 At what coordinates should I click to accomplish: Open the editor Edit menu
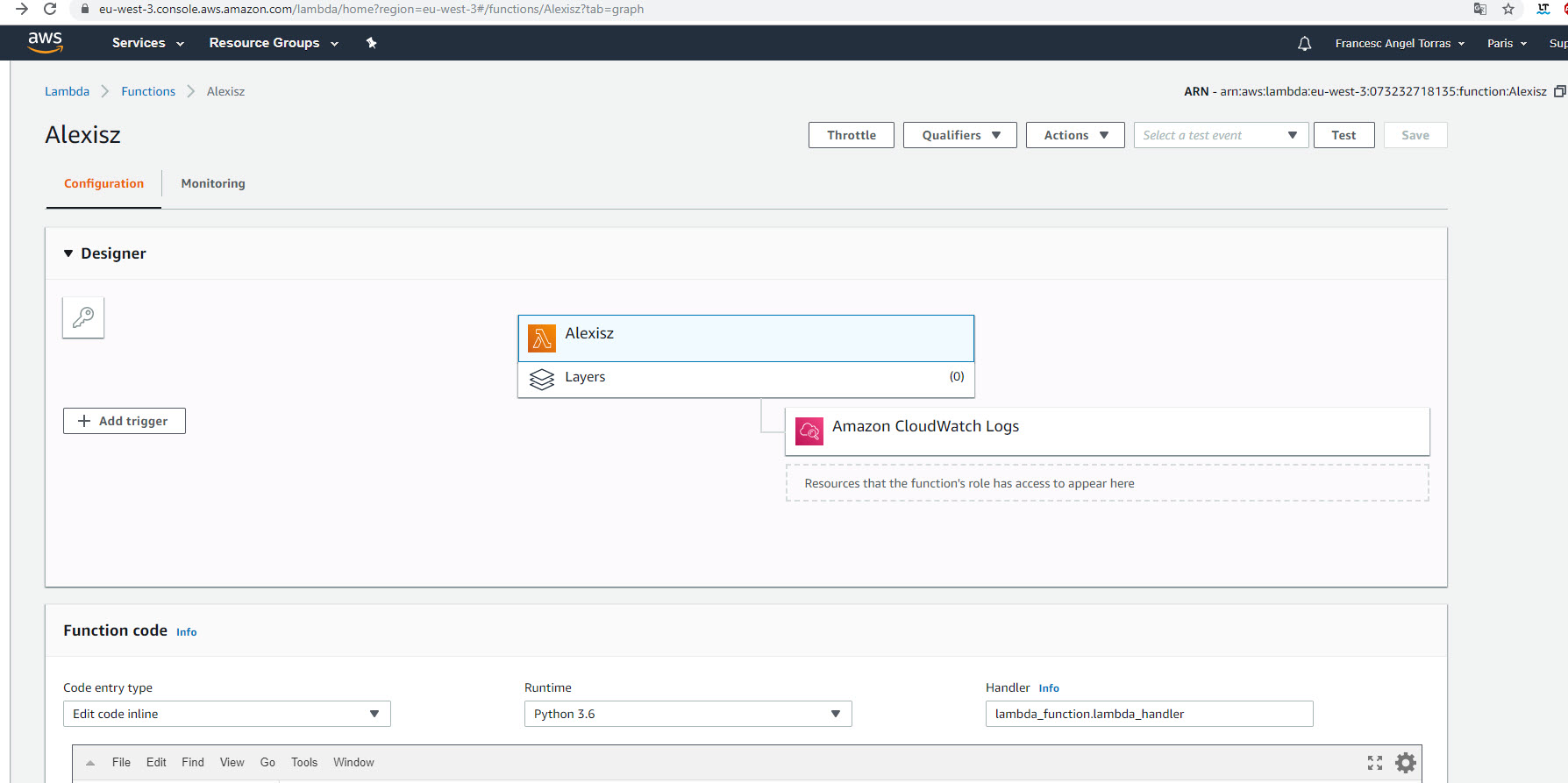point(156,763)
